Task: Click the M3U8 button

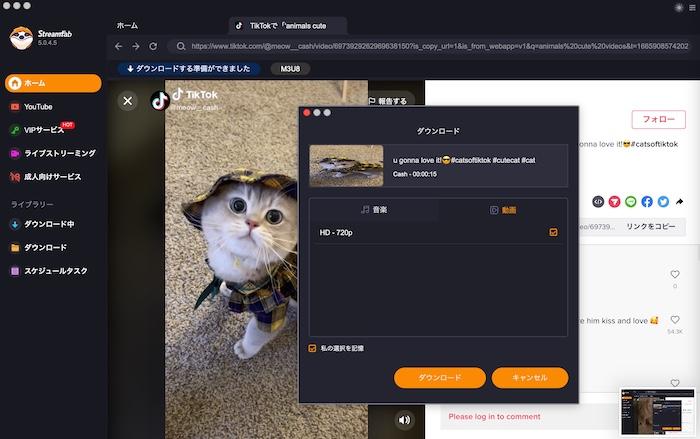Action: point(290,69)
